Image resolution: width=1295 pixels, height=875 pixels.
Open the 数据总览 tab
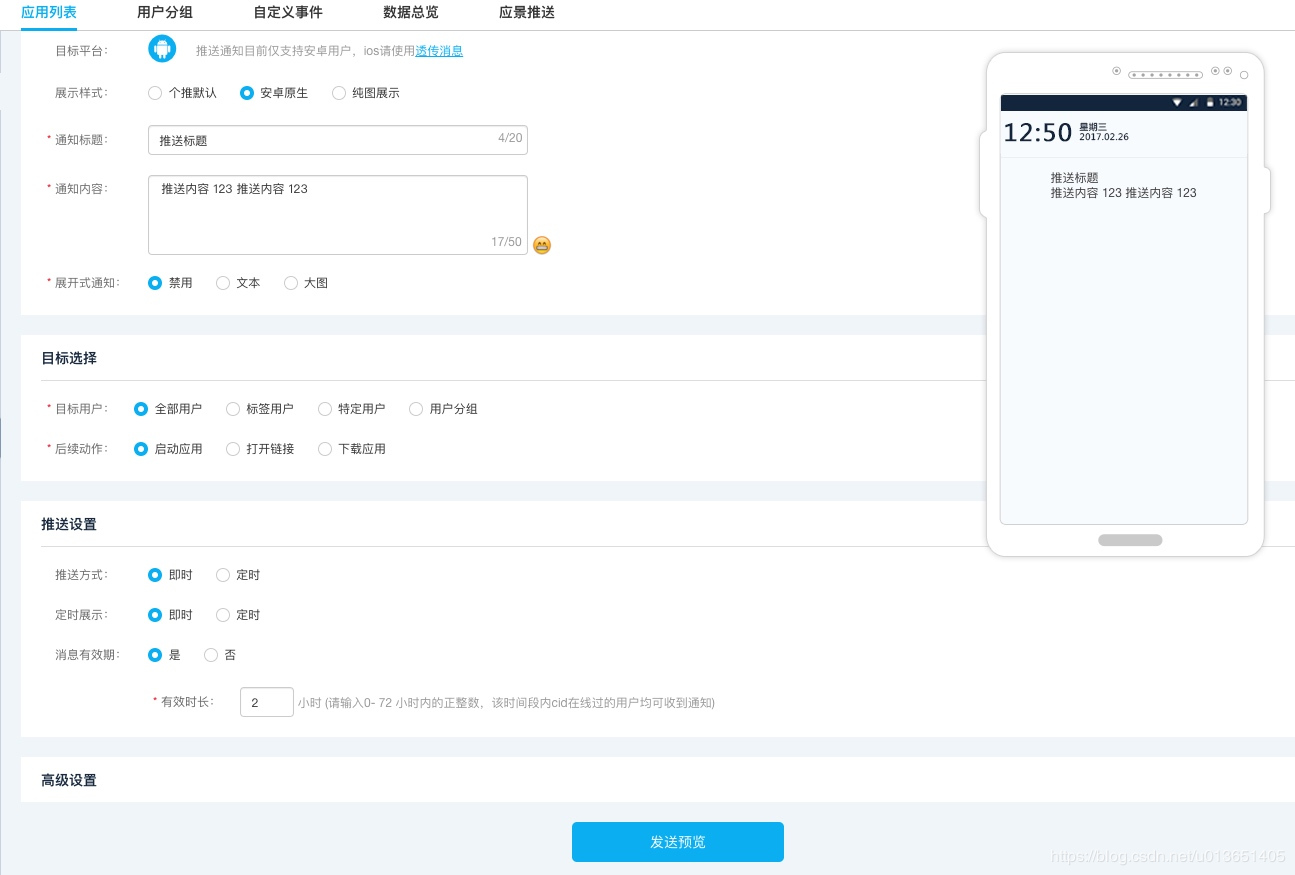click(x=410, y=13)
